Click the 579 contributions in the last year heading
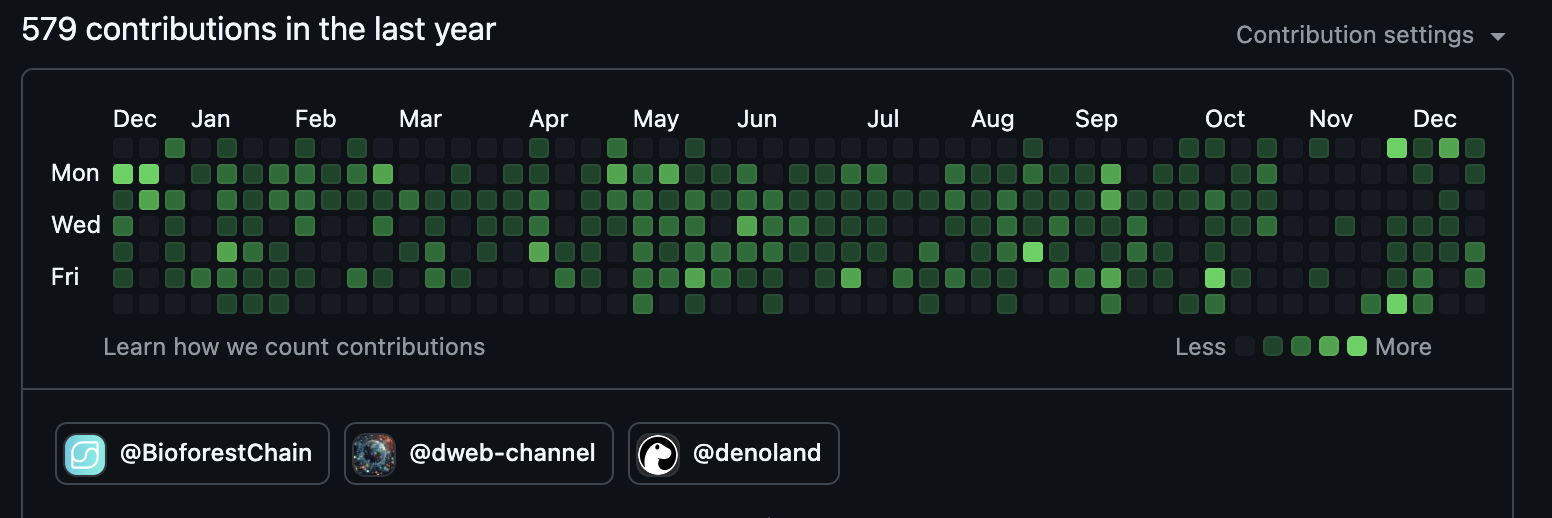This screenshot has height=518, width=1552. pos(259,30)
